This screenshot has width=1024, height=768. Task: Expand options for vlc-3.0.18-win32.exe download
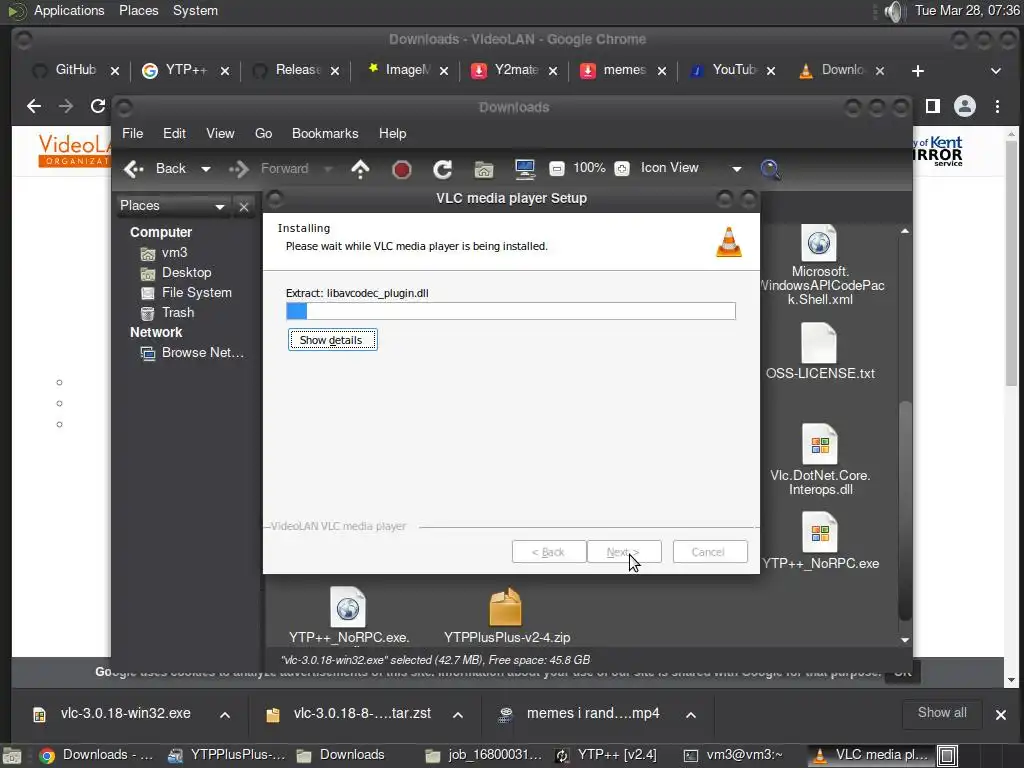[x=225, y=715]
